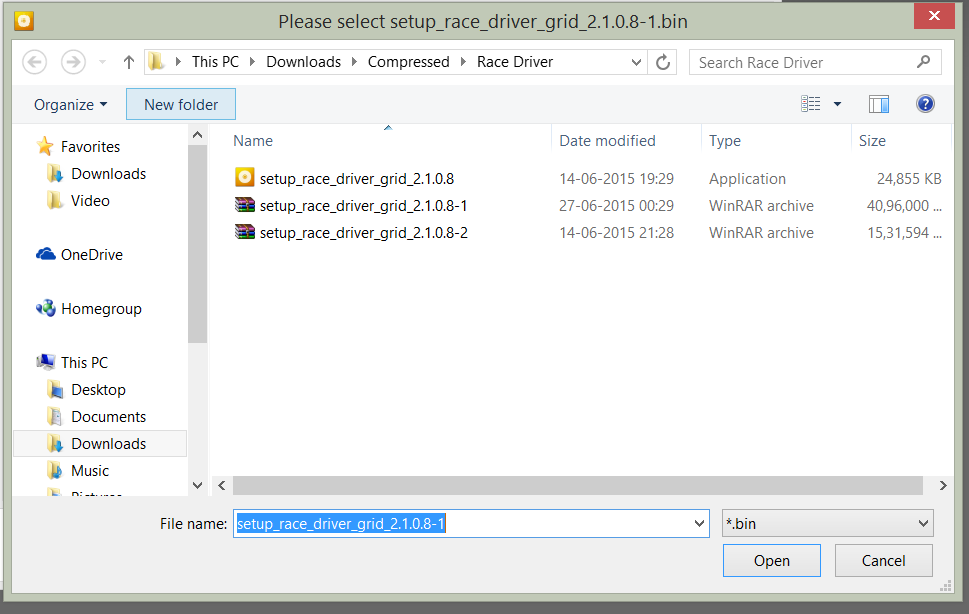
Task: Expand arrow after Downloads in breadcrumb
Action: tap(354, 62)
